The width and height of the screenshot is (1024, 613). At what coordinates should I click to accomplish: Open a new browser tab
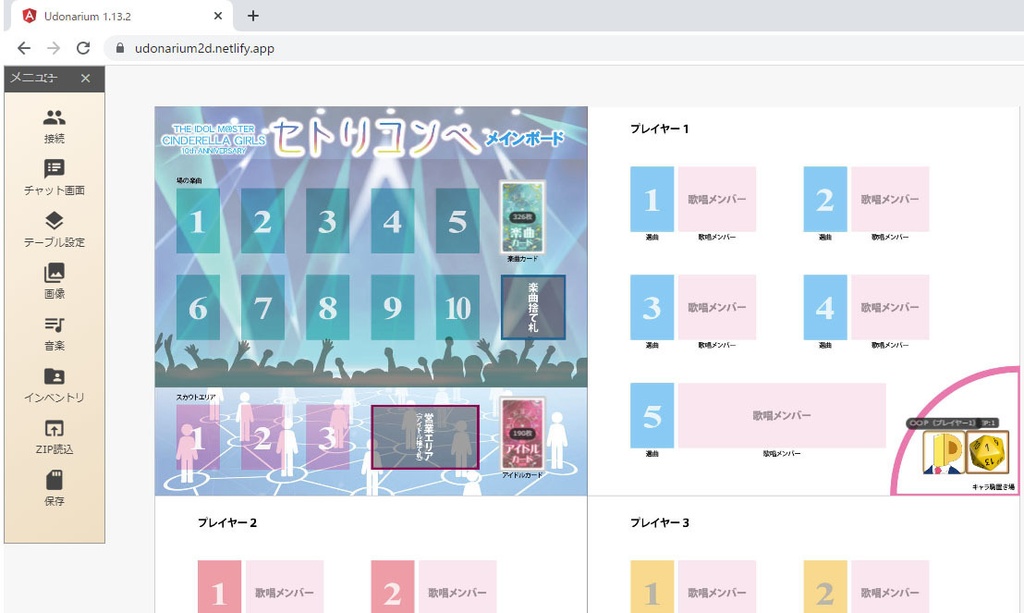253,16
